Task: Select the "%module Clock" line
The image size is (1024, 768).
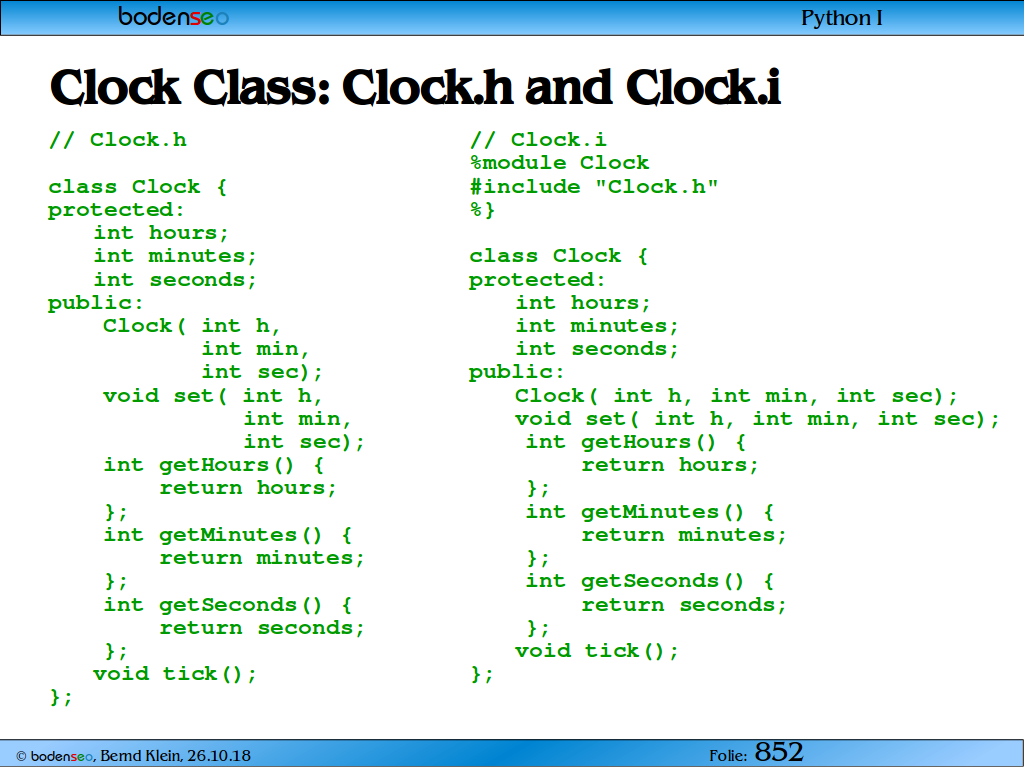Action: coord(559,163)
